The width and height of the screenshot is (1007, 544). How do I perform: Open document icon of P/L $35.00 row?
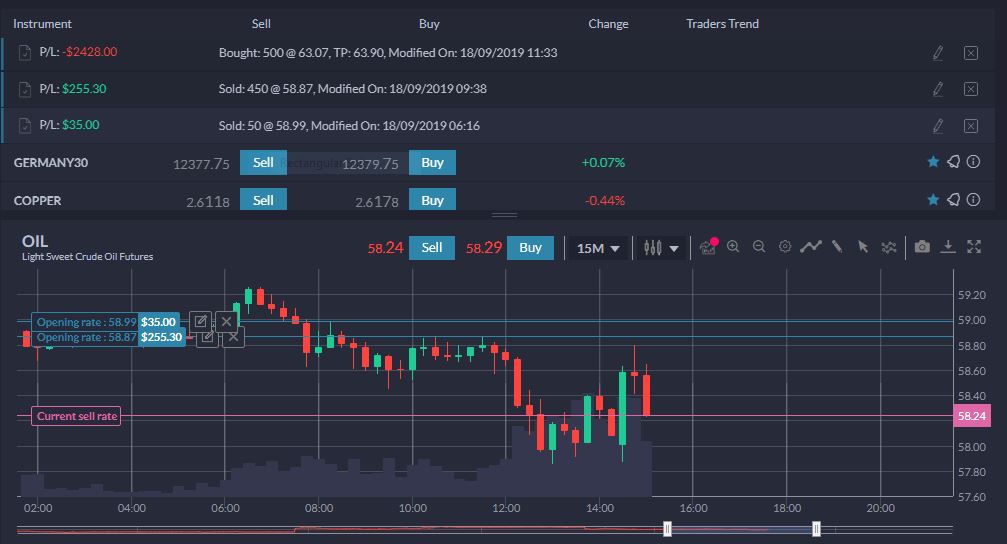click(25, 126)
